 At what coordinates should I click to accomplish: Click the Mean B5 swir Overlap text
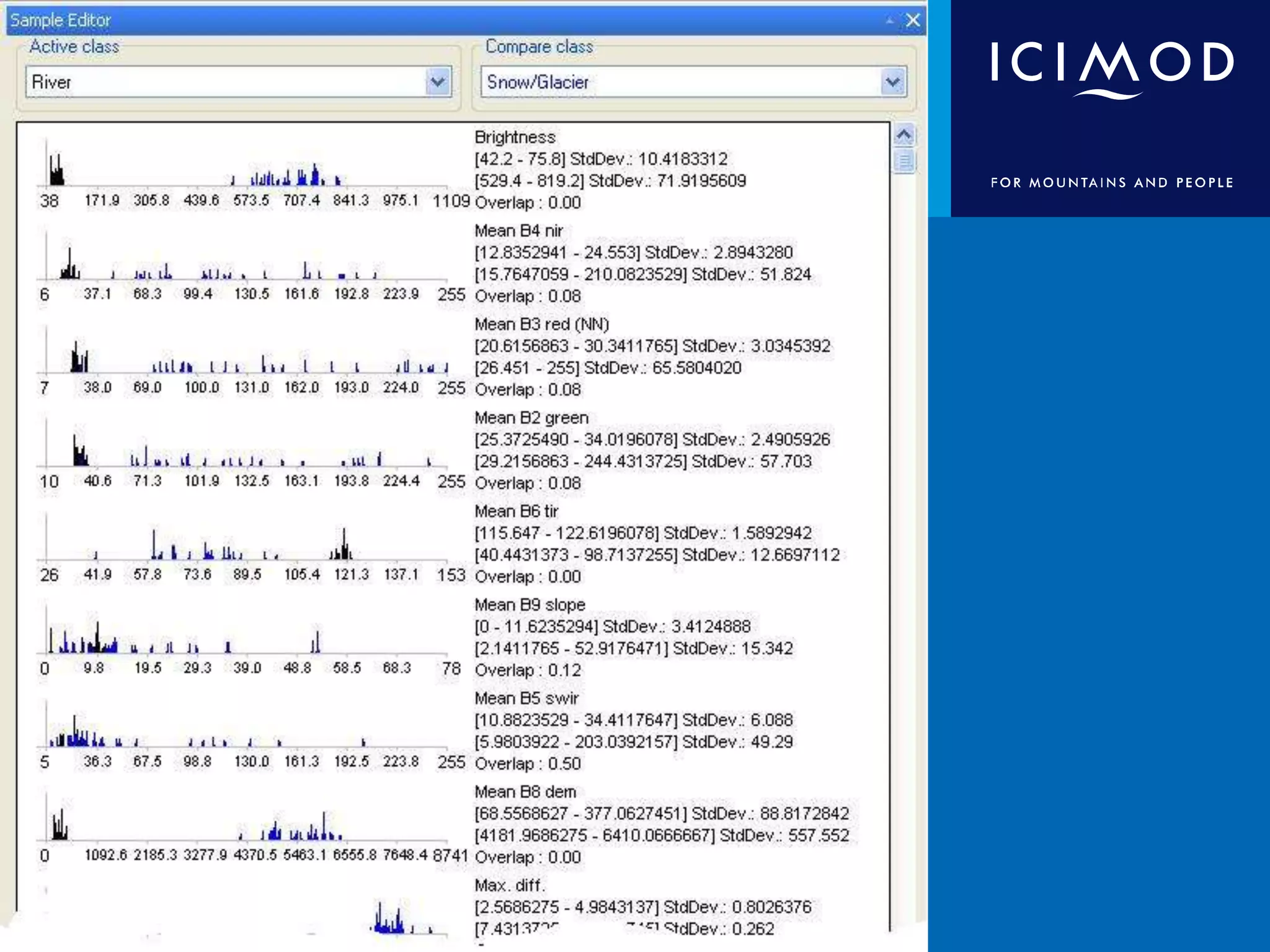(x=528, y=764)
